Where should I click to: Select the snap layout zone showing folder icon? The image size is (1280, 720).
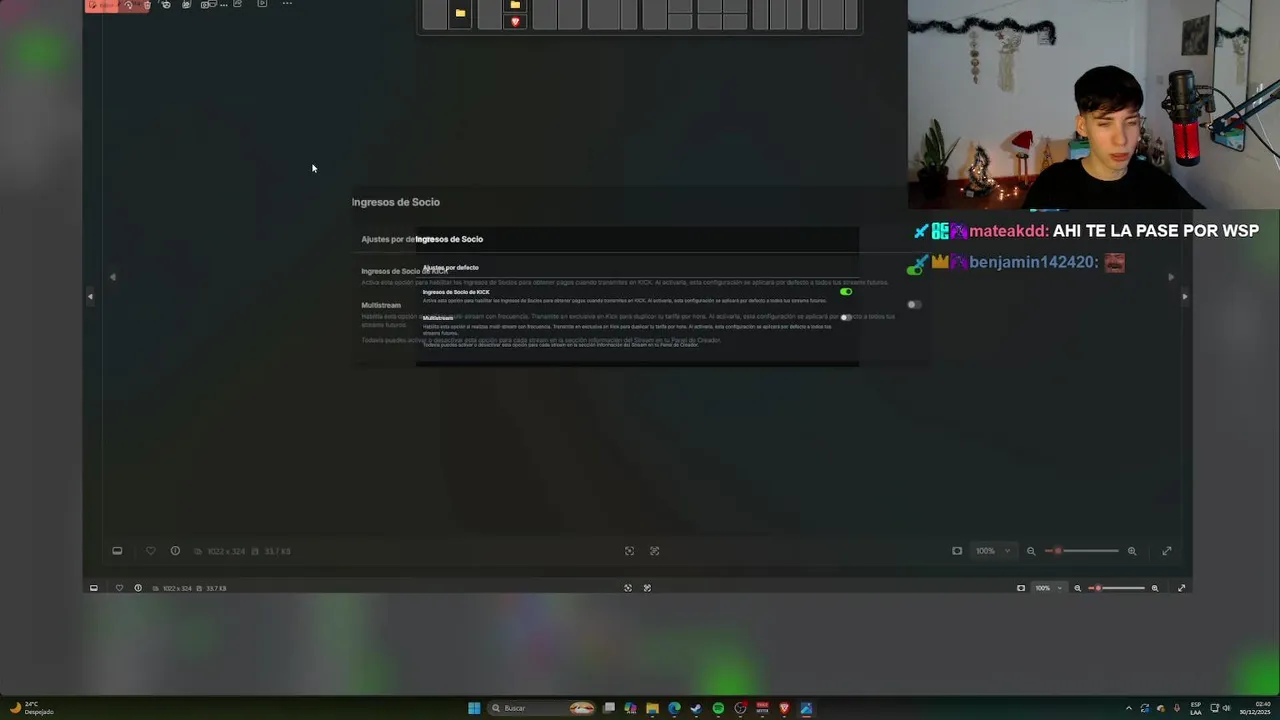coord(460,13)
